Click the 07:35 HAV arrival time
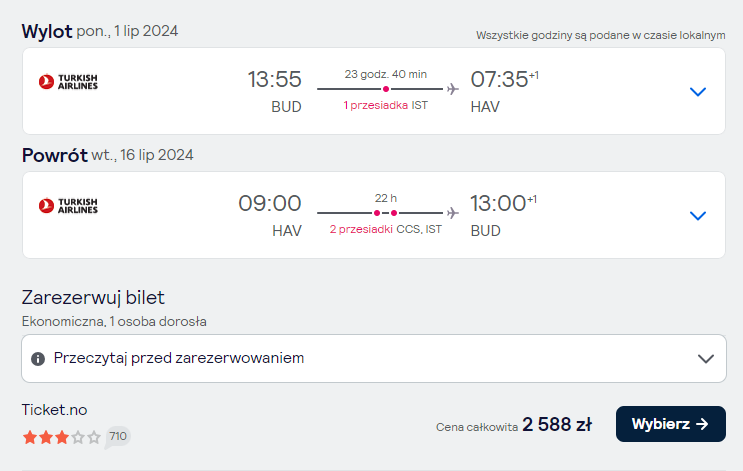This screenshot has width=743, height=471. (x=504, y=91)
